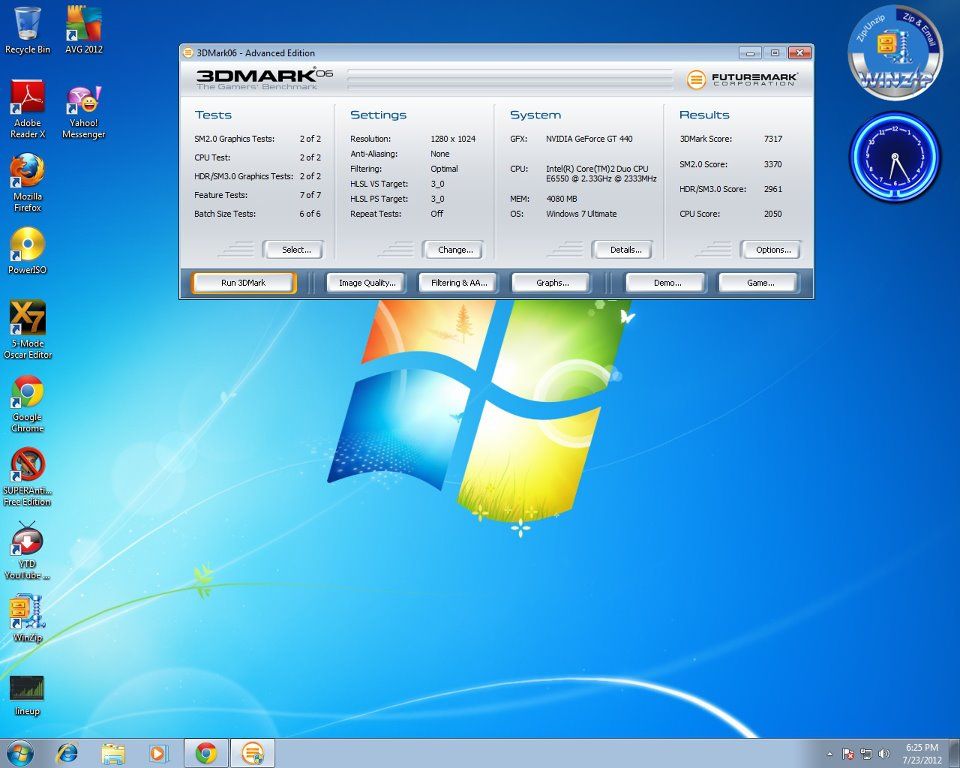960x768 pixels.
Task: Click the System section heading
Action: click(535, 115)
